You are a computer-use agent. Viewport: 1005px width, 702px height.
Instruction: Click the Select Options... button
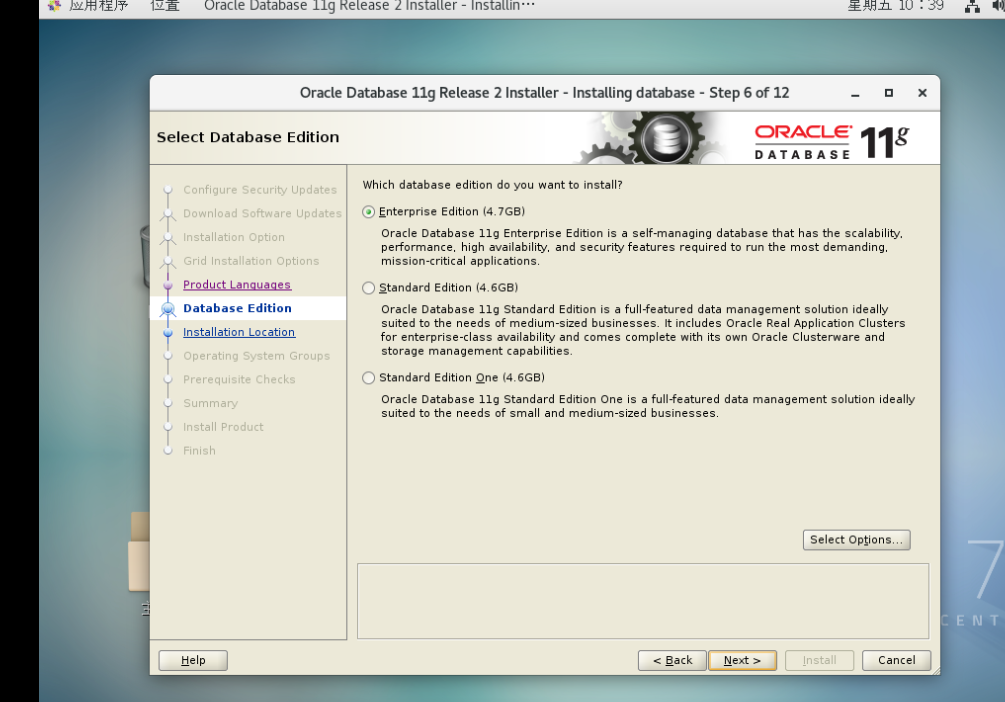click(x=856, y=539)
